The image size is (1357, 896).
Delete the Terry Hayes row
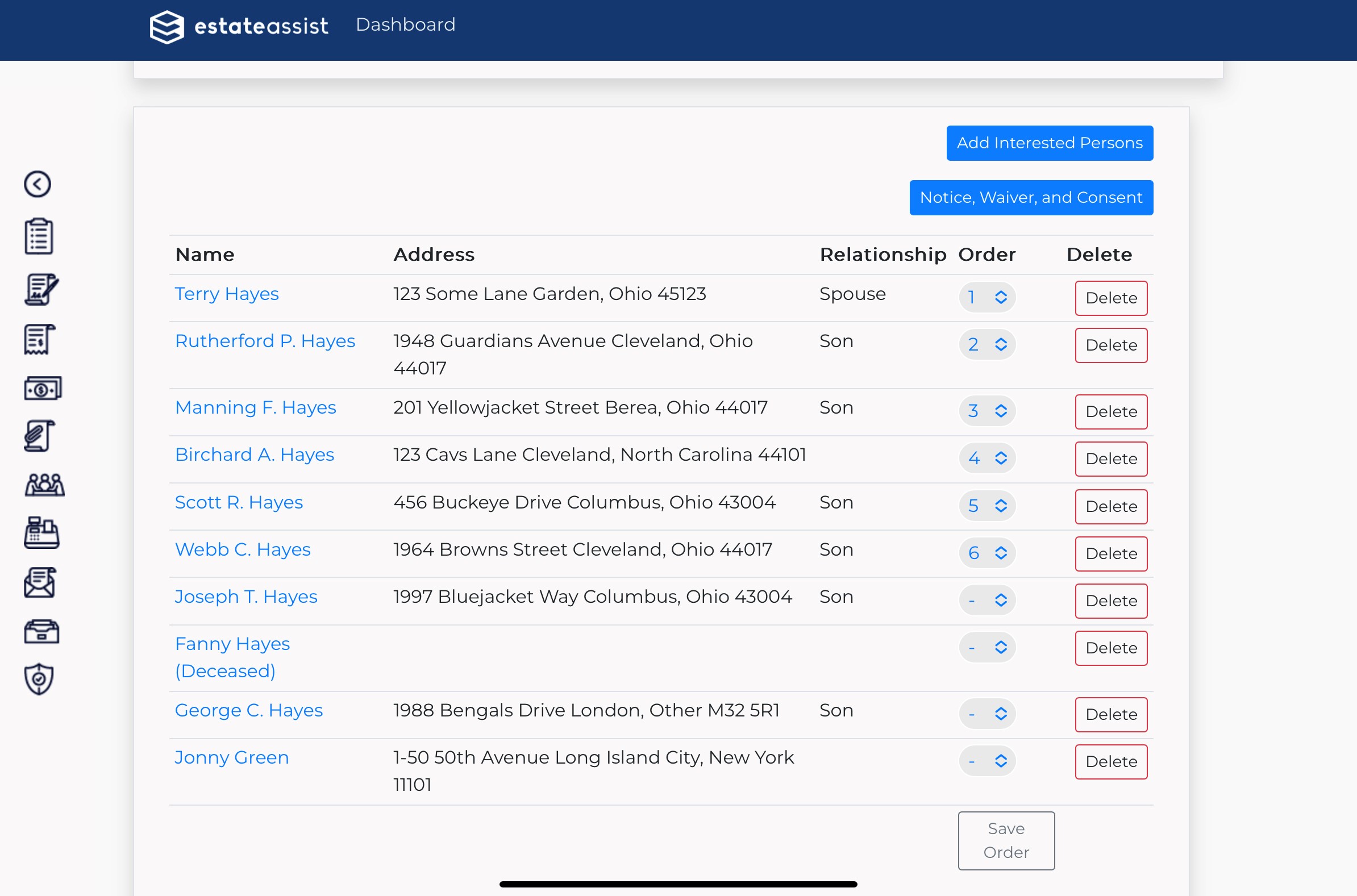pos(1111,298)
